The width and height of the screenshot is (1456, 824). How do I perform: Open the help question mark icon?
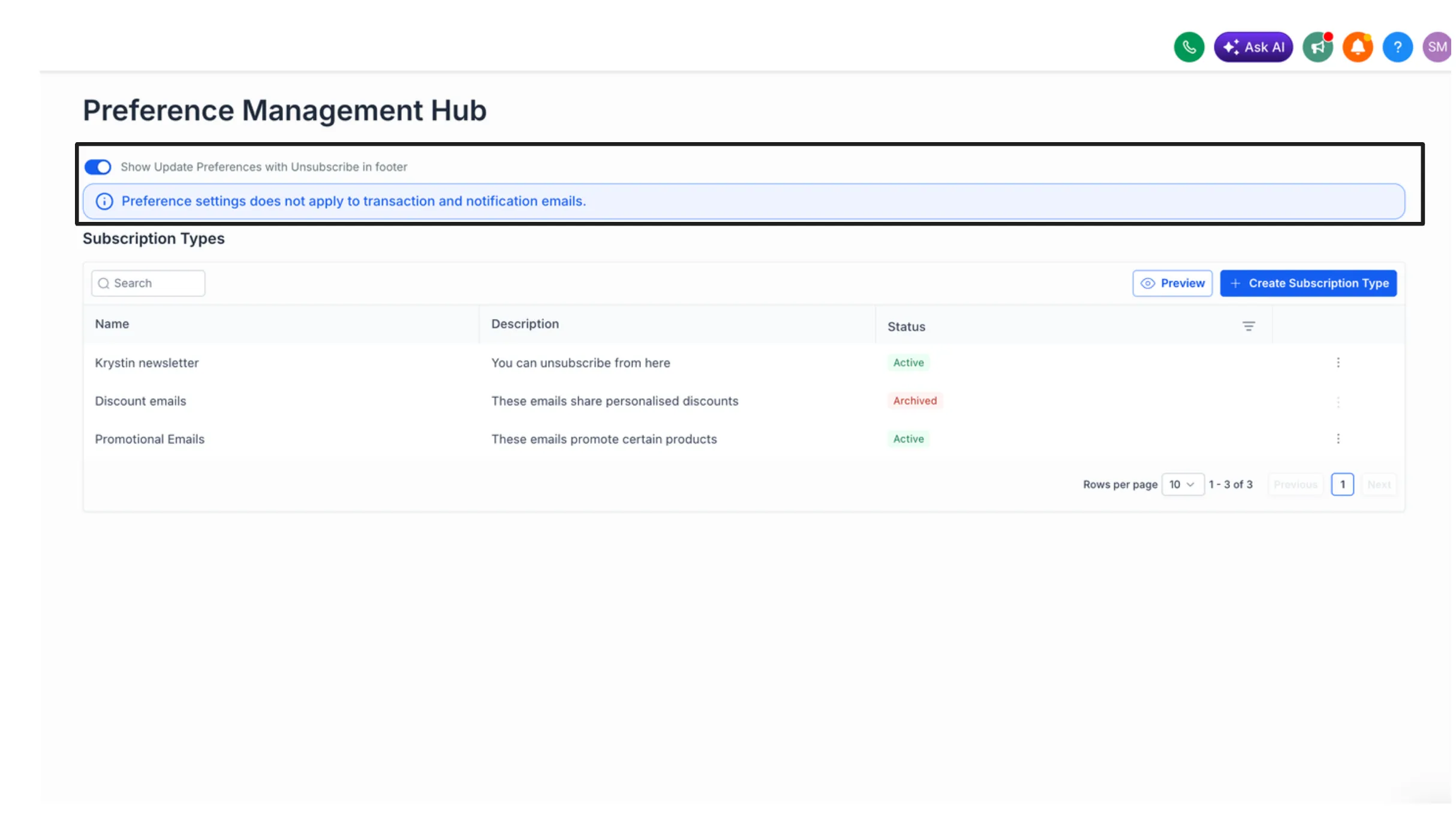(x=1398, y=46)
